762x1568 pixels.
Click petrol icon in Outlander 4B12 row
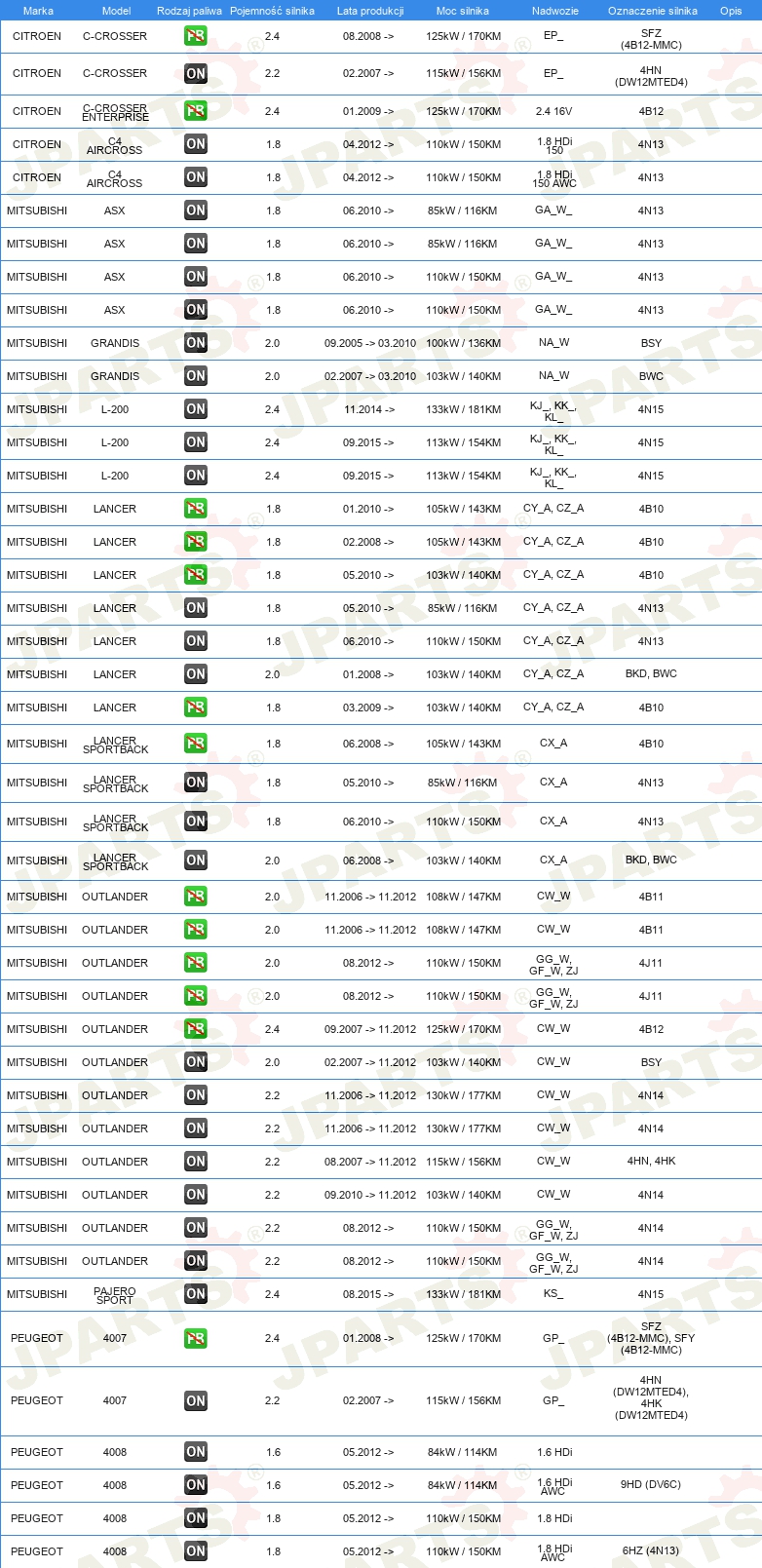196,1029
